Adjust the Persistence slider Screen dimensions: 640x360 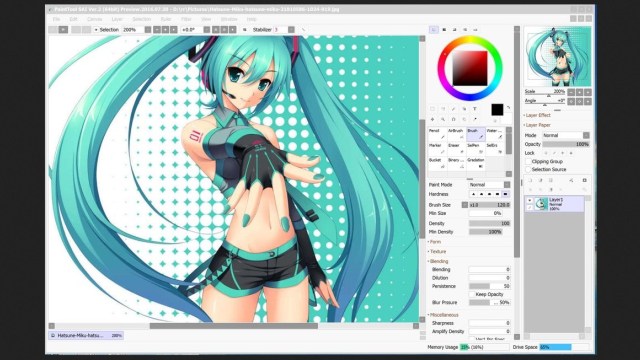click(x=489, y=286)
